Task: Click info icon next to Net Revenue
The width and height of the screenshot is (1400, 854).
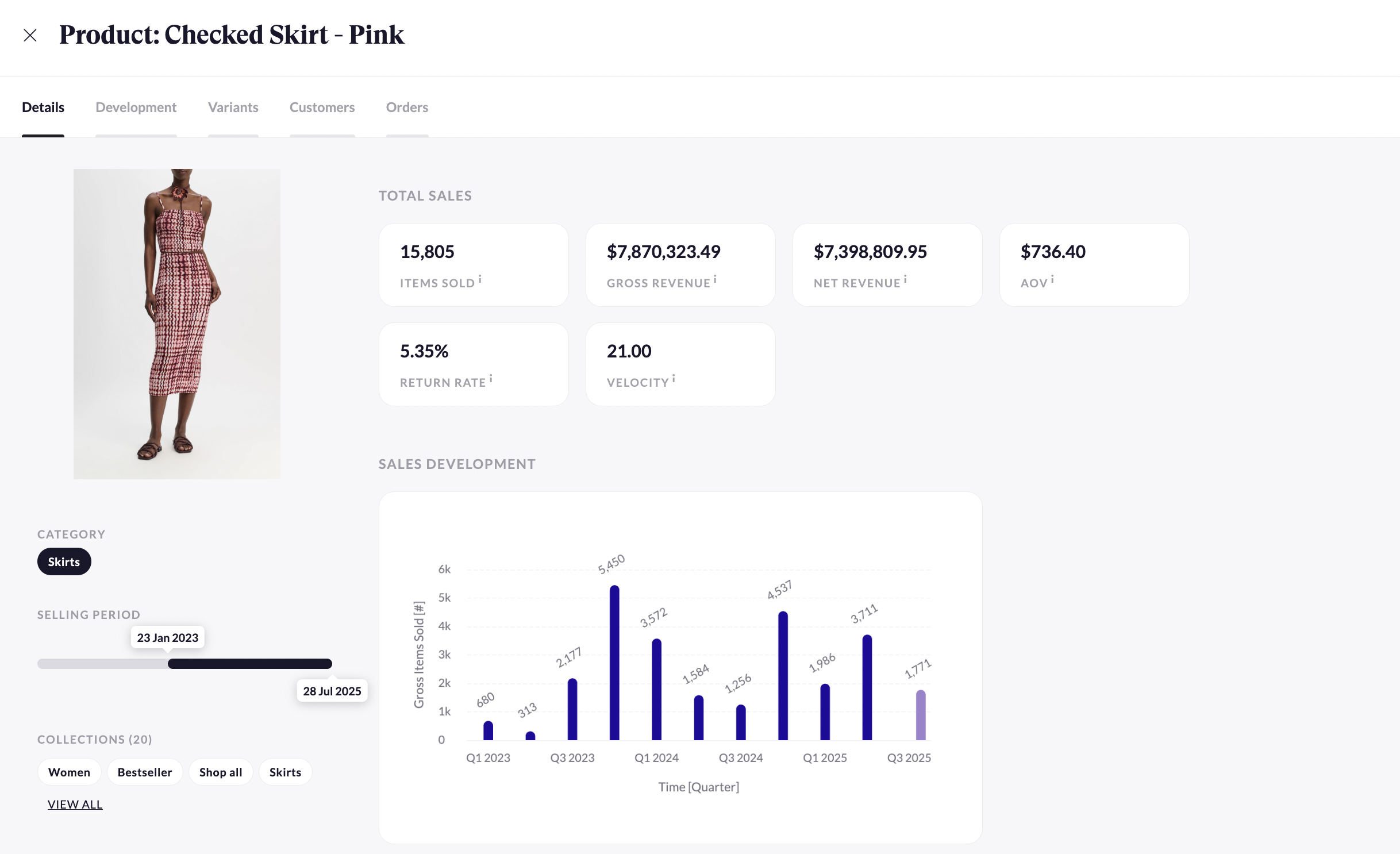Action: click(x=905, y=279)
